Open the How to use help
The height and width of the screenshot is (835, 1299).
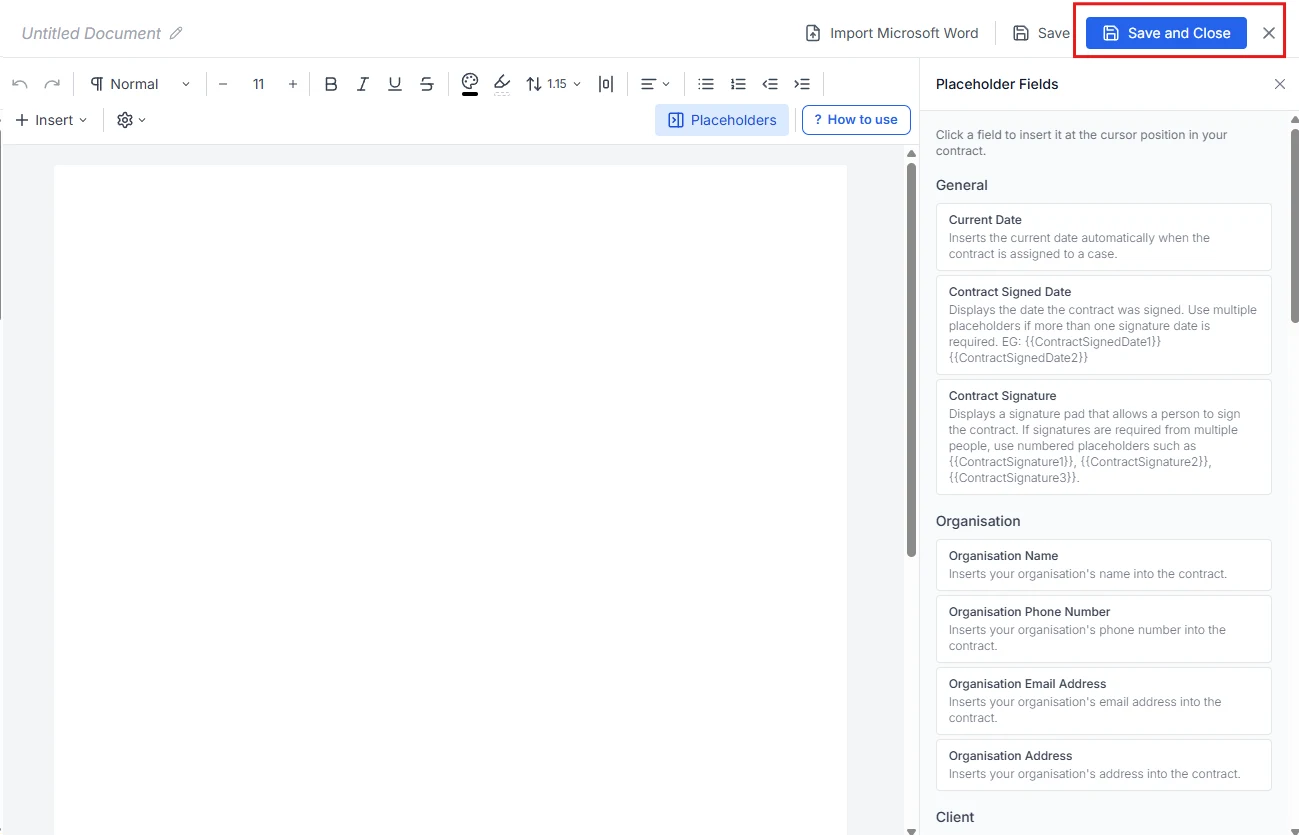pyautogui.click(x=856, y=120)
